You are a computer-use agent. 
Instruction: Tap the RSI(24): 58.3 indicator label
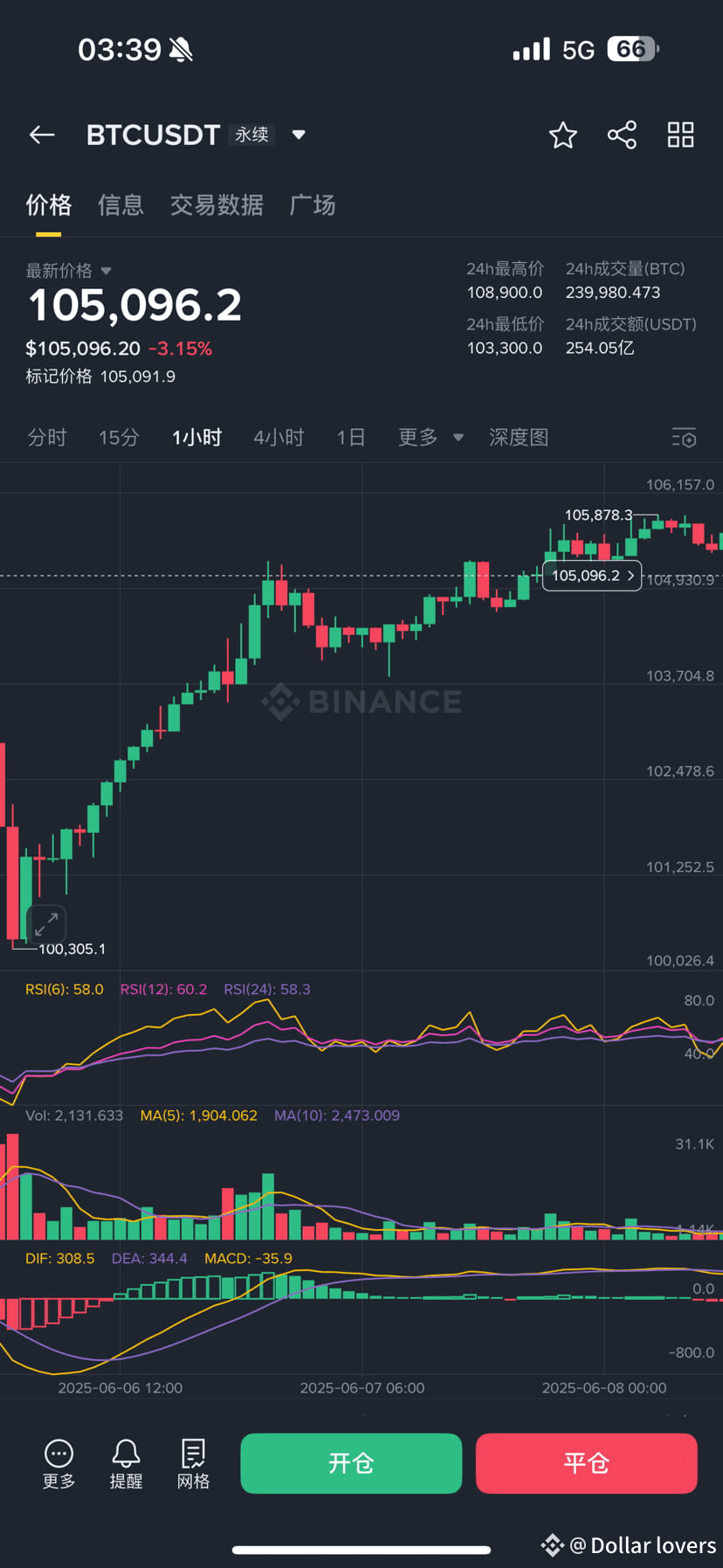tap(267, 990)
